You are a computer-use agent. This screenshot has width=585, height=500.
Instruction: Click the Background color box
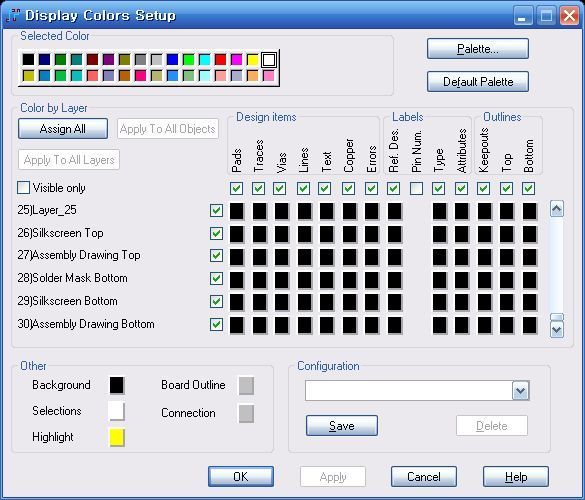click(x=117, y=385)
